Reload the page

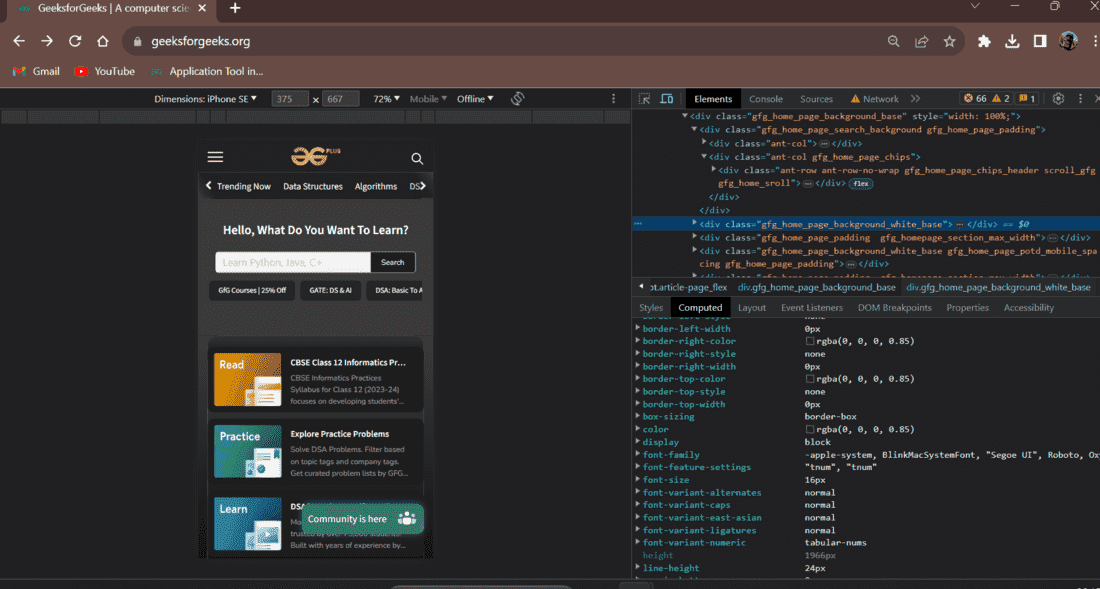[x=75, y=41]
